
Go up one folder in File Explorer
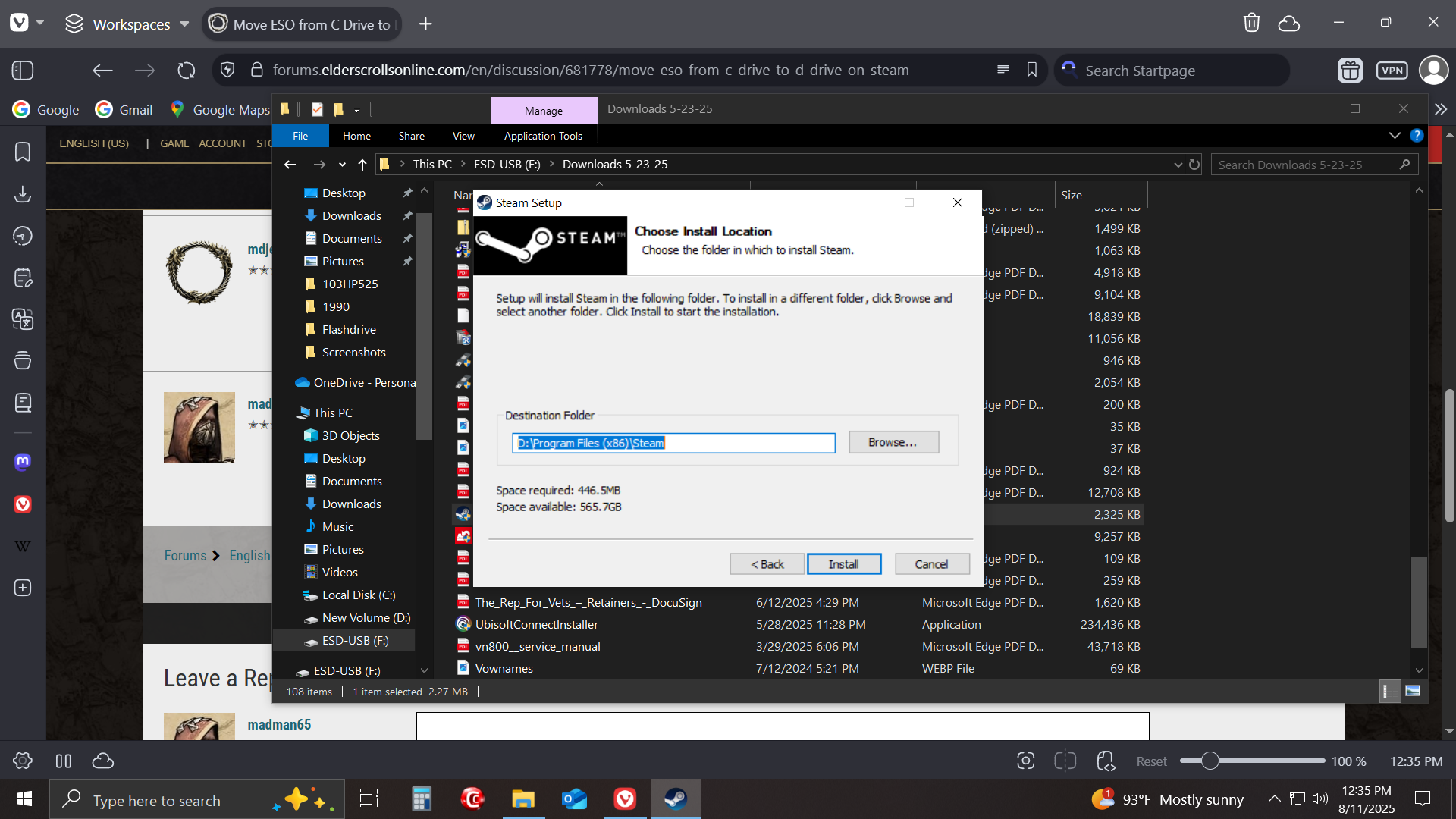(x=362, y=165)
